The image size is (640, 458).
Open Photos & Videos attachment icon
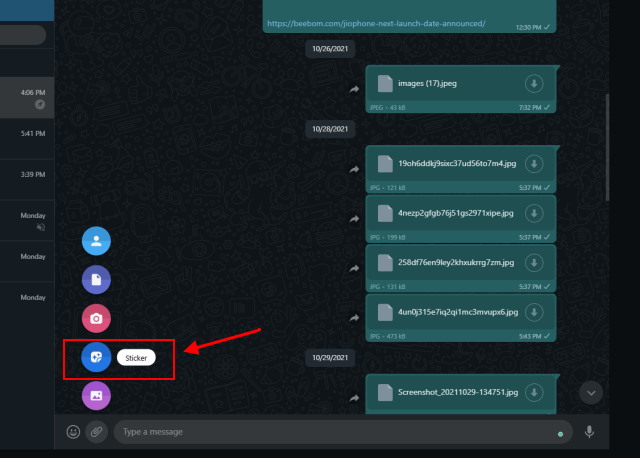tap(96, 395)
